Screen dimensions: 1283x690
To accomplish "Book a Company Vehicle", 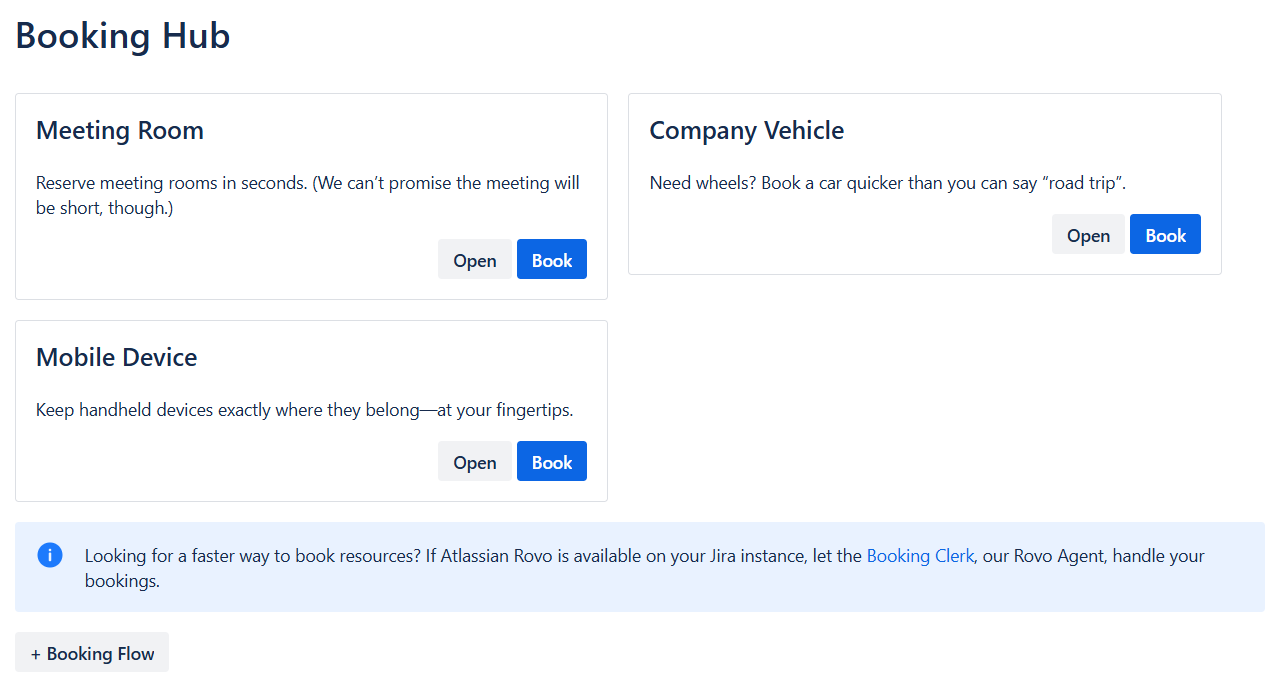I will (1164, 234).
